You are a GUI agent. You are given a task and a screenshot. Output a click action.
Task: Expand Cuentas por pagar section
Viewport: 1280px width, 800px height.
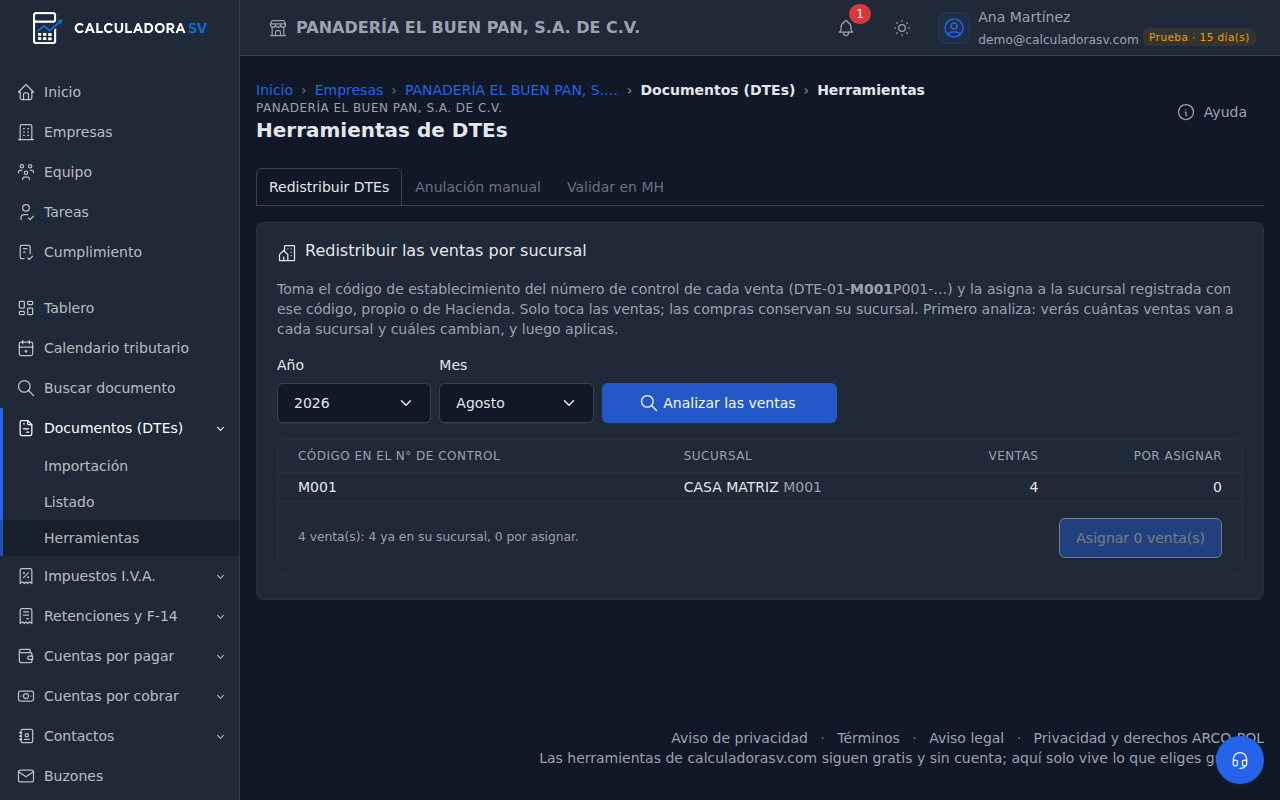pos(221,656)
